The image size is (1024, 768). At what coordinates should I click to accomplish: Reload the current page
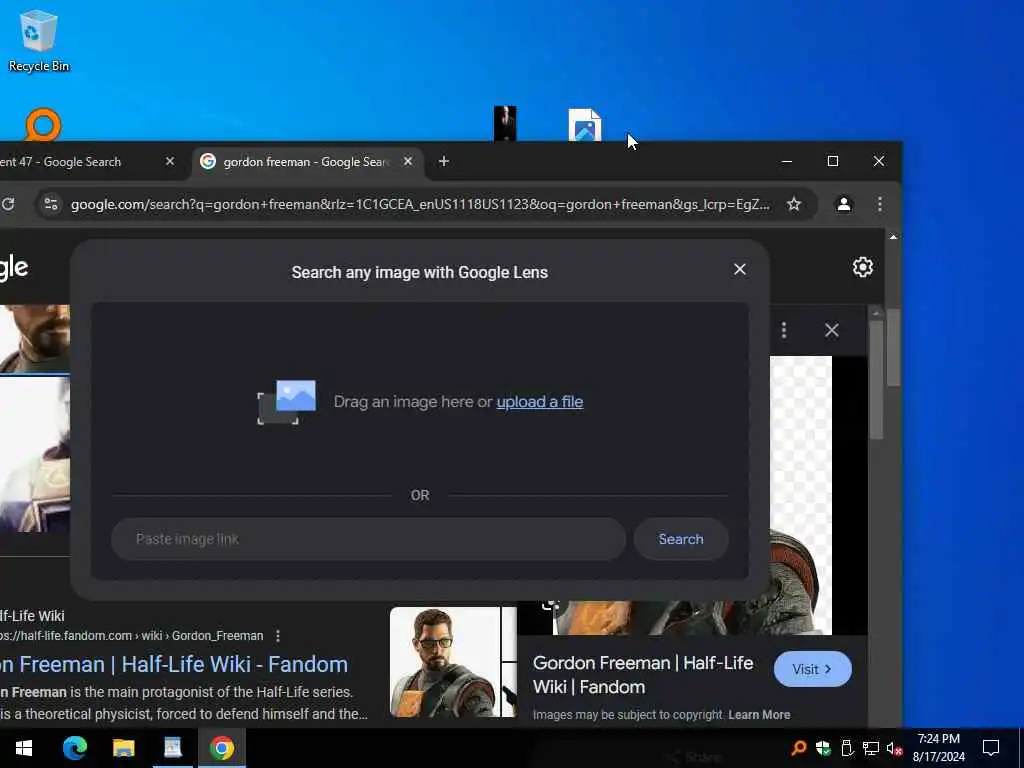[8, 204]
